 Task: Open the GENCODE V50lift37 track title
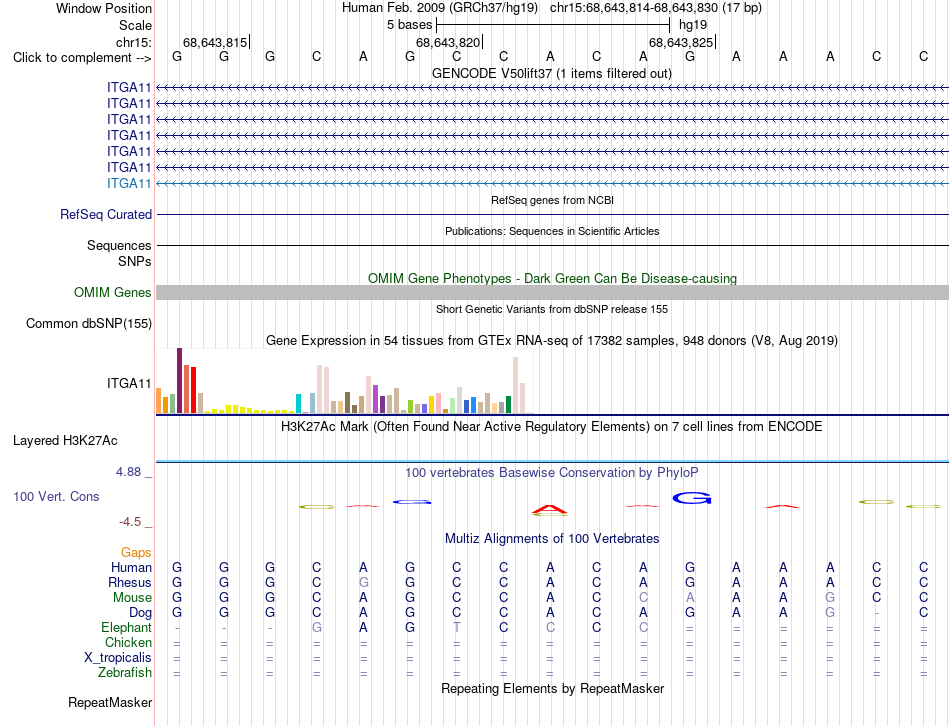coord(552,73)
